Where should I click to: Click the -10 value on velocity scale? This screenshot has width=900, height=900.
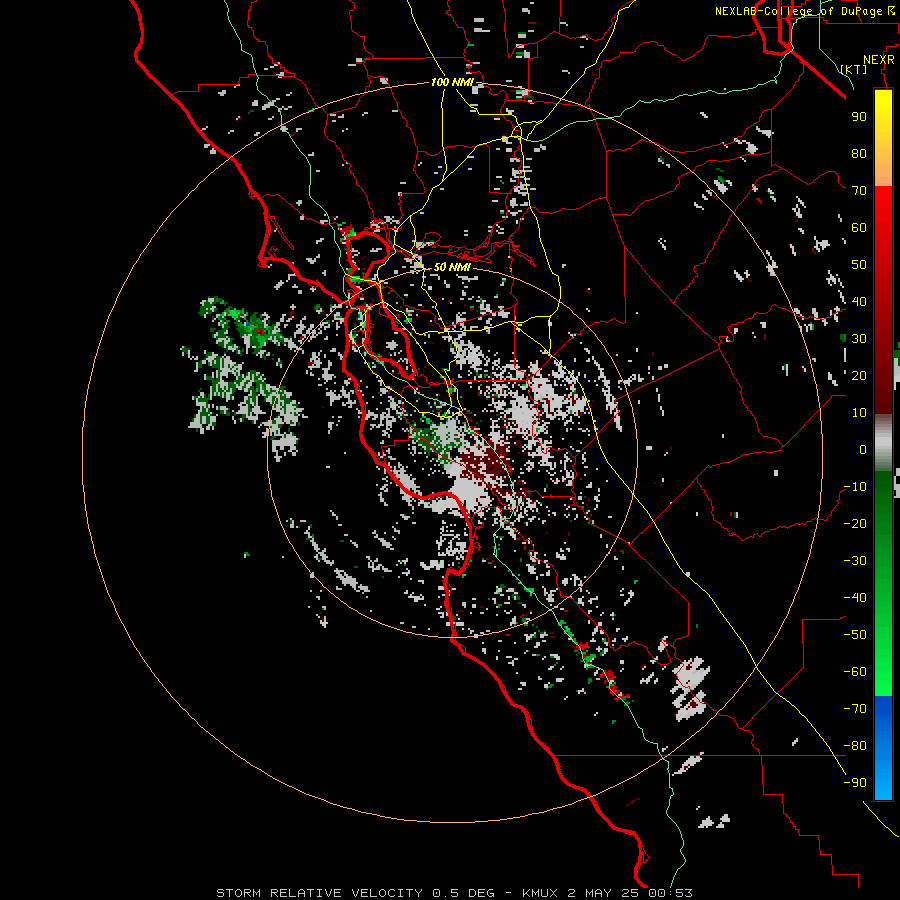tap(855, 487)
